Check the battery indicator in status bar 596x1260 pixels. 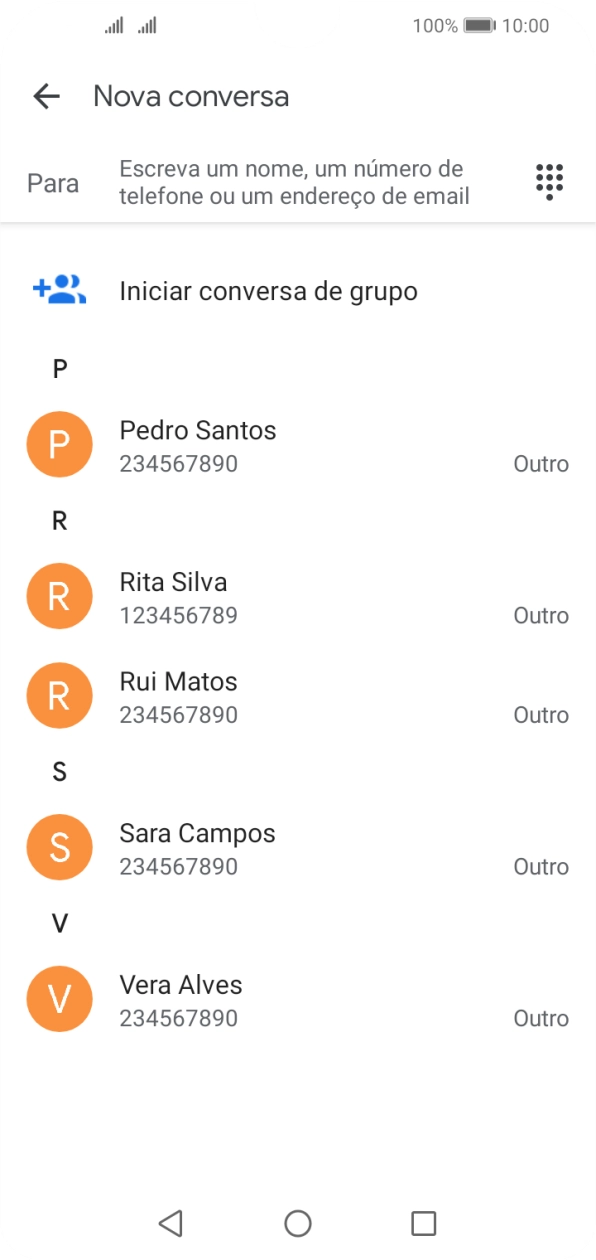pos(477,27)
